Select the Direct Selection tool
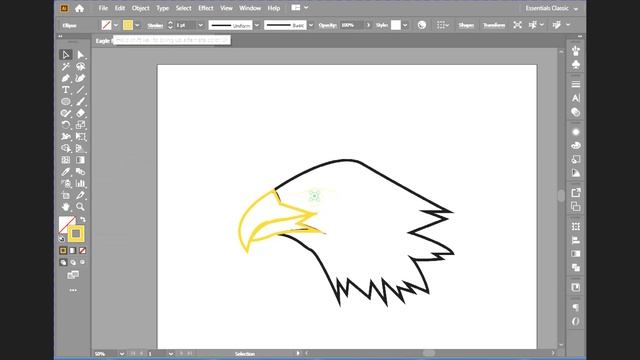Screen dimensions: 640x360 80,55
